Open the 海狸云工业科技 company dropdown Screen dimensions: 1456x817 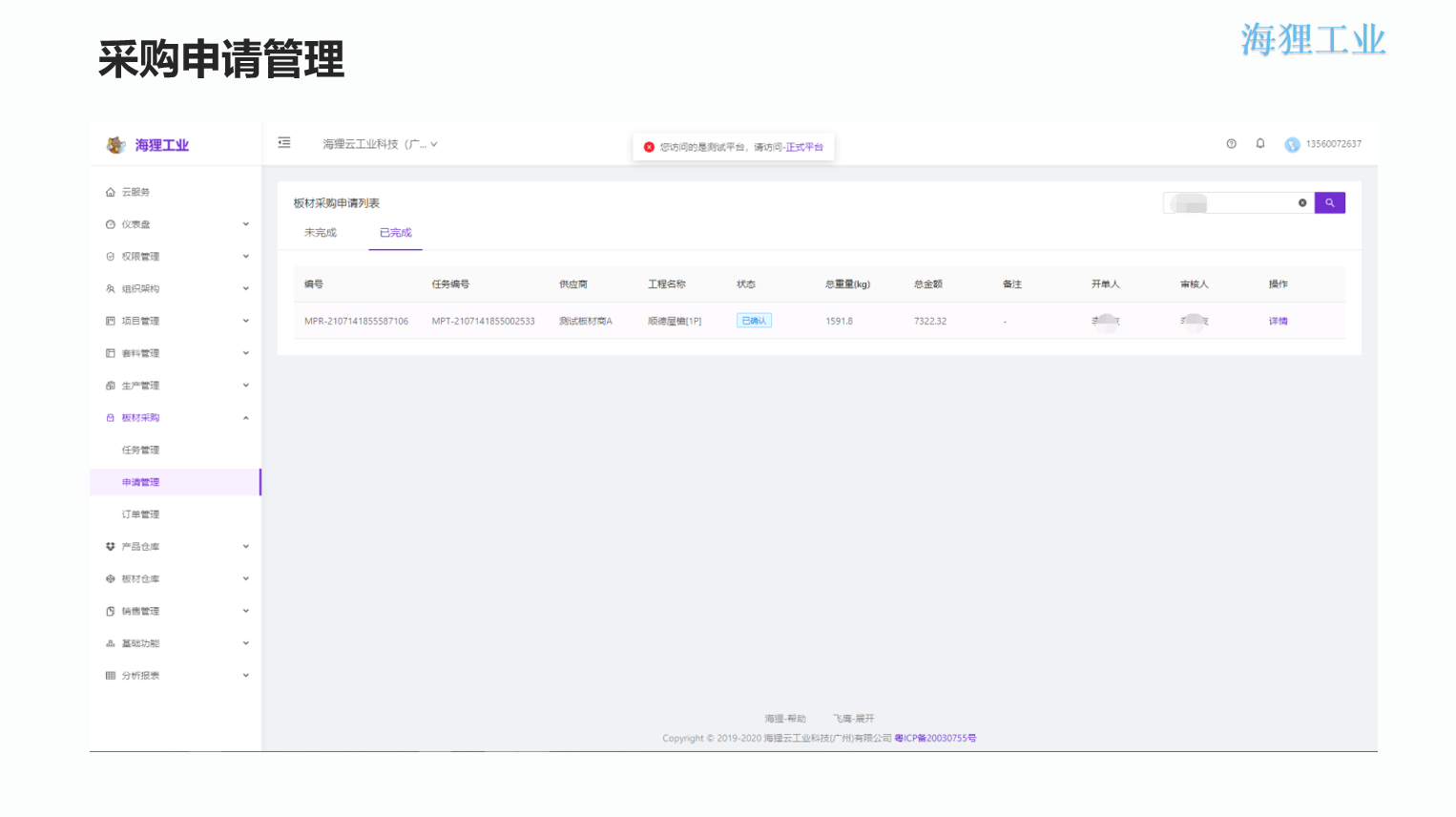point(380,144)
